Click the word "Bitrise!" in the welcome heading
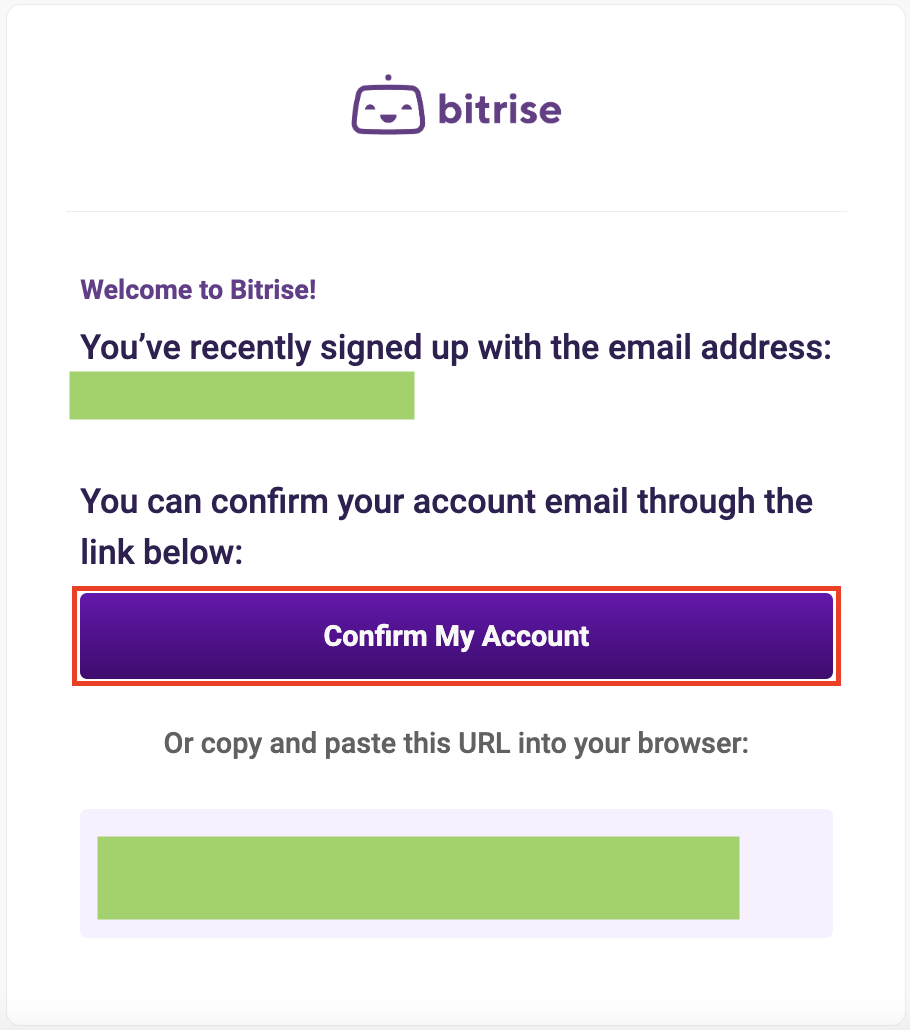Image resolution: width=910 pixels, height=1030 pixels. (x=273, y=290)
